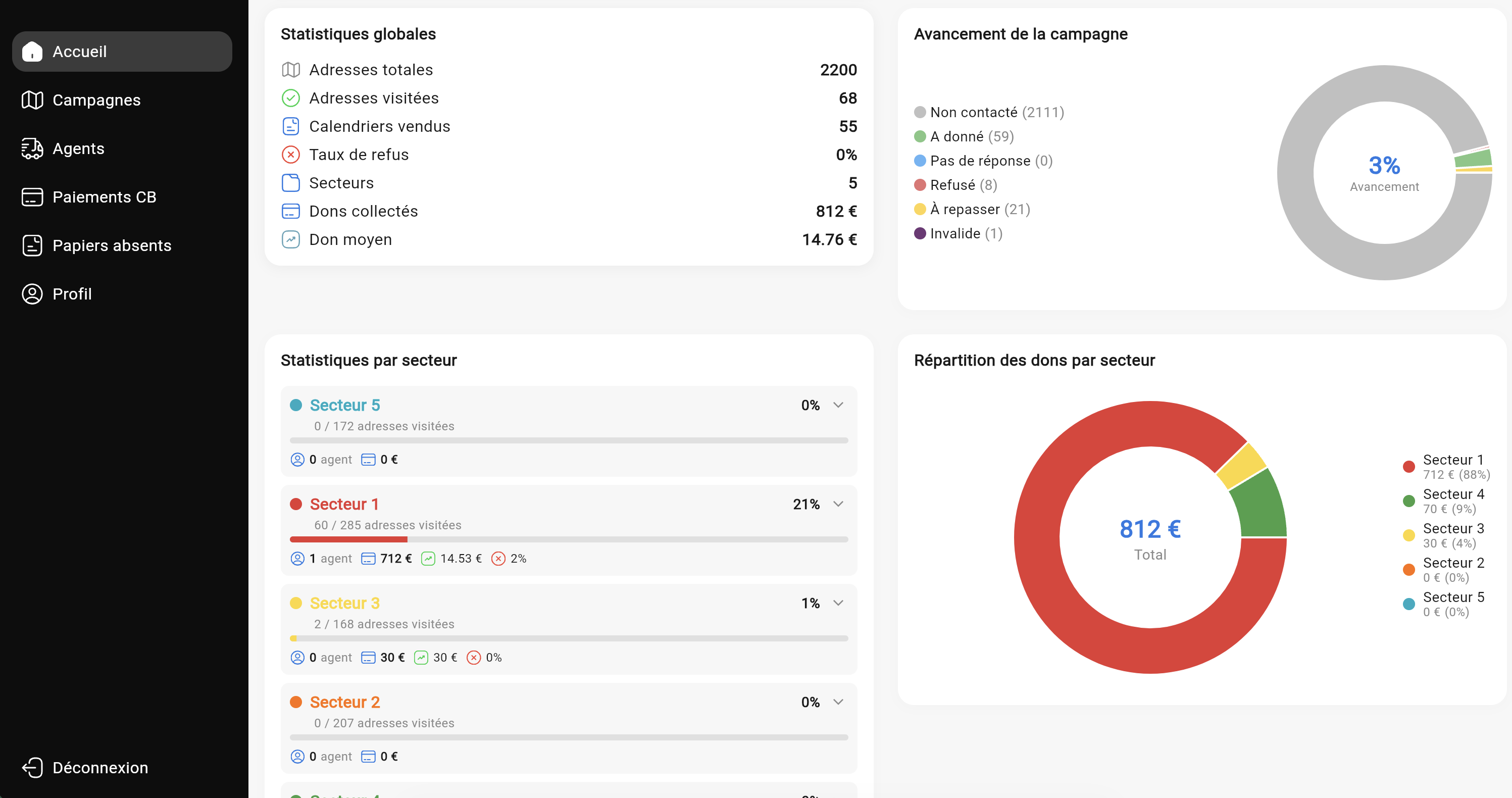
Task: Click the Déconnexion logout icon
Action: pos(33,768)
